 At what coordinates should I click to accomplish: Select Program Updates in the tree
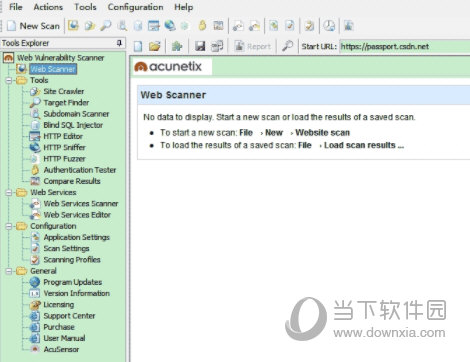point(73,282)
